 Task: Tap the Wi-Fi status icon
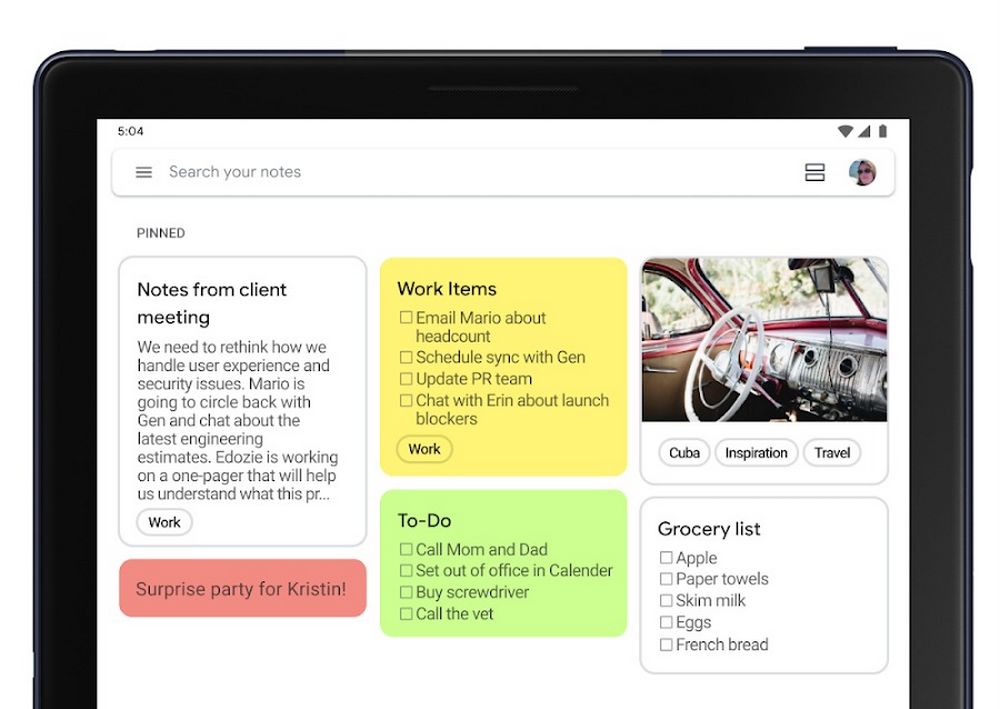845,131
